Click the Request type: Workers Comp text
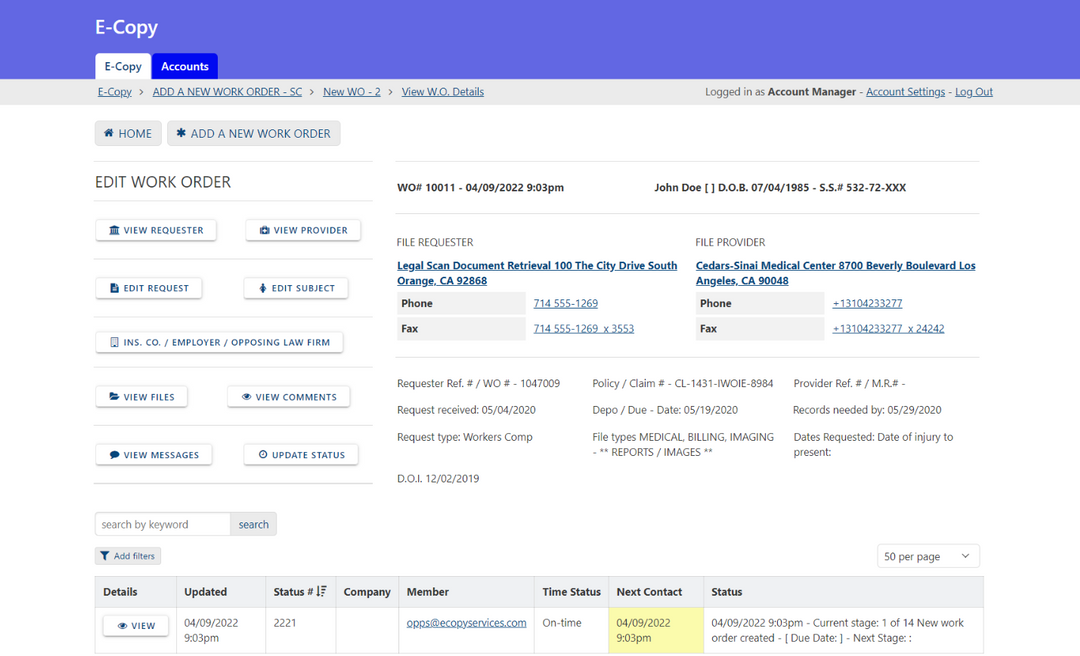 pyautogui.click(x=465, y=437)
